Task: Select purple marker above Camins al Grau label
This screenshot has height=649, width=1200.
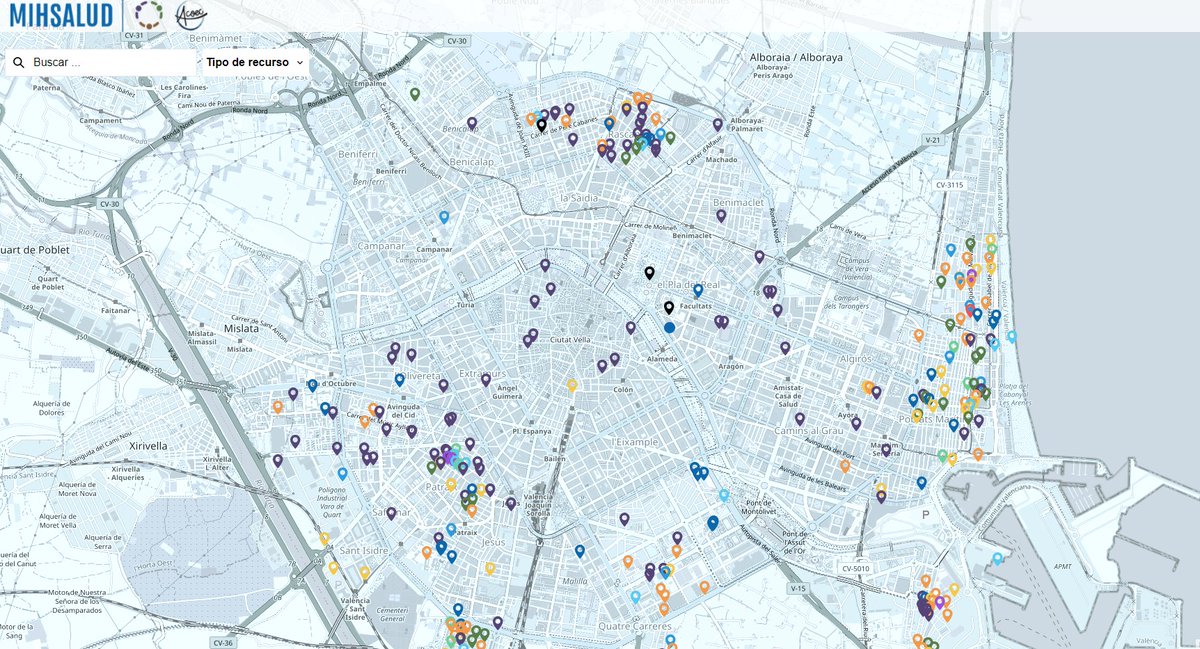Action: pyautogui.click(x=800, y=418)
